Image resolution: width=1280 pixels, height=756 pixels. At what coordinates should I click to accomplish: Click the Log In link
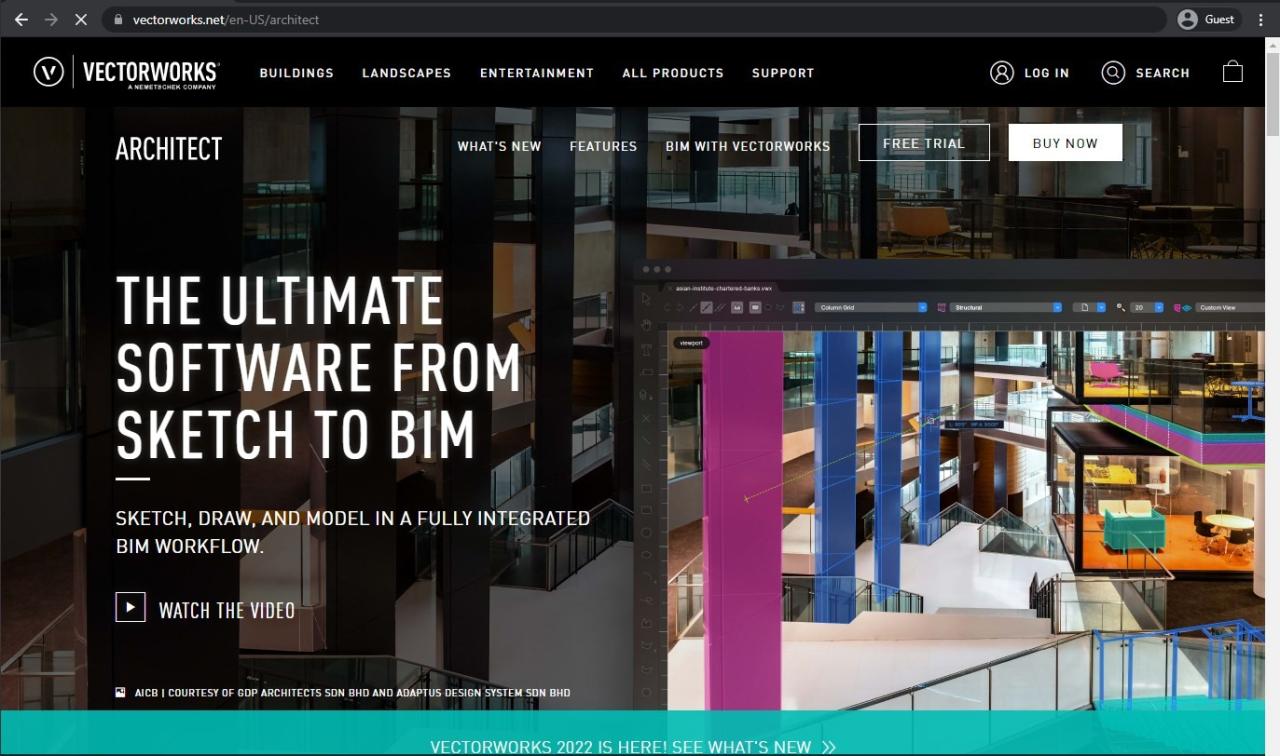[x=1030, y=73]
